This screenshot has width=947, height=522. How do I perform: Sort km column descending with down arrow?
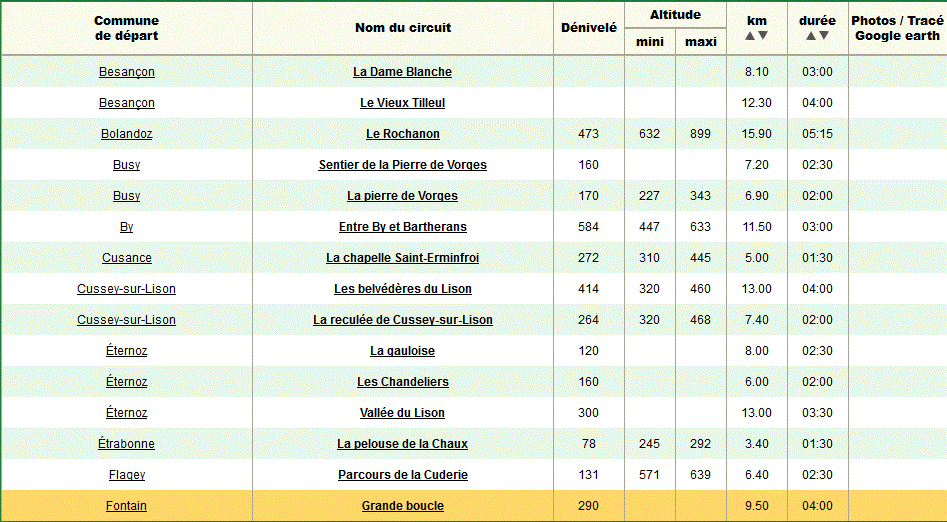coord(763,36)
